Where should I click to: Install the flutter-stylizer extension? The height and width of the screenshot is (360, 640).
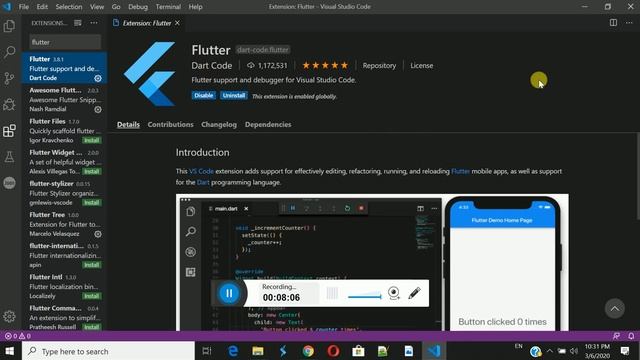point(92,203)
